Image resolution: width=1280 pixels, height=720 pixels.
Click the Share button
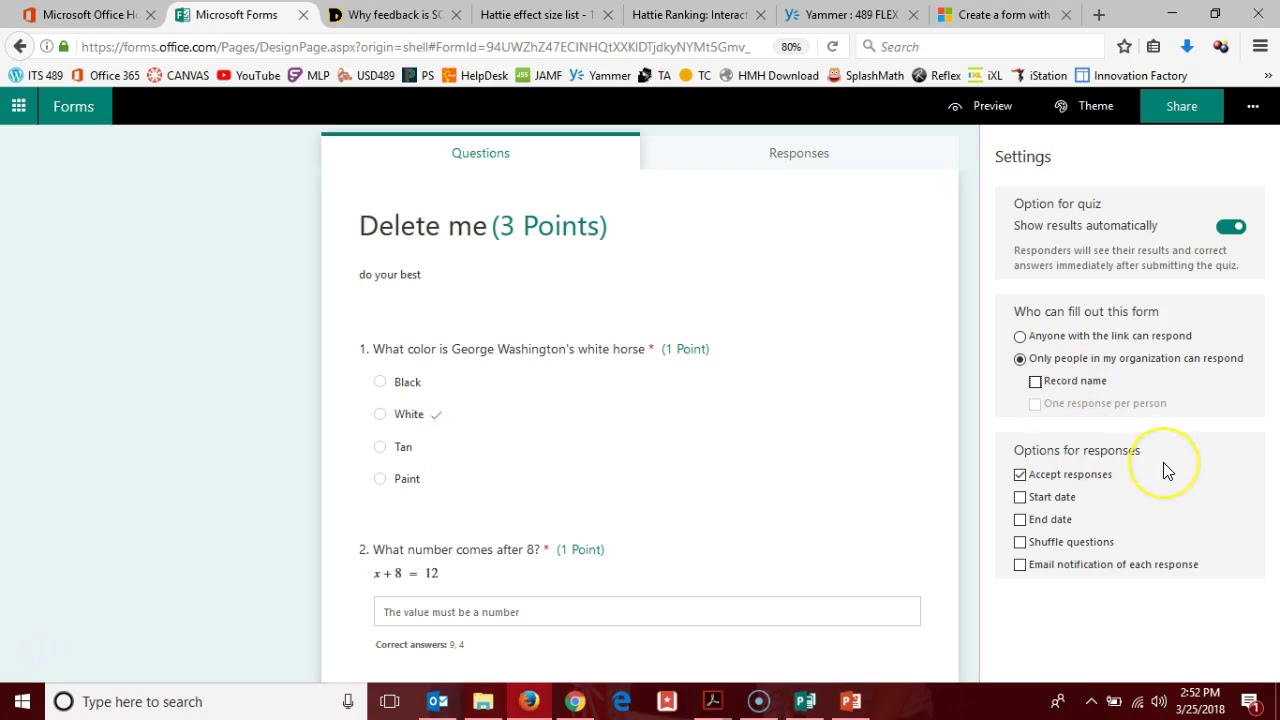coord(1182,106)
